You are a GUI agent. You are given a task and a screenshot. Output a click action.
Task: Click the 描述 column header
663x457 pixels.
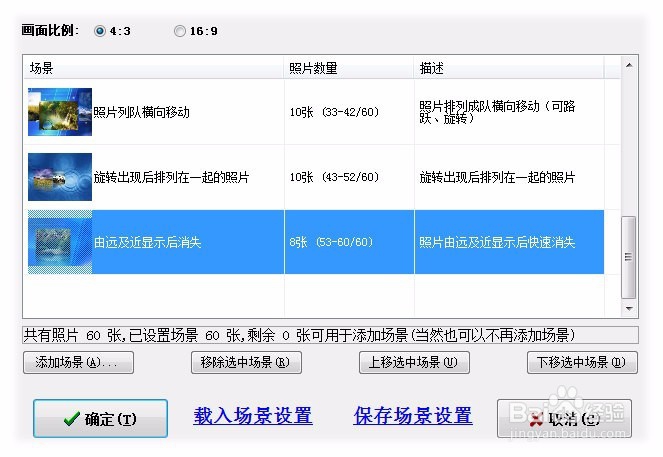509,68
